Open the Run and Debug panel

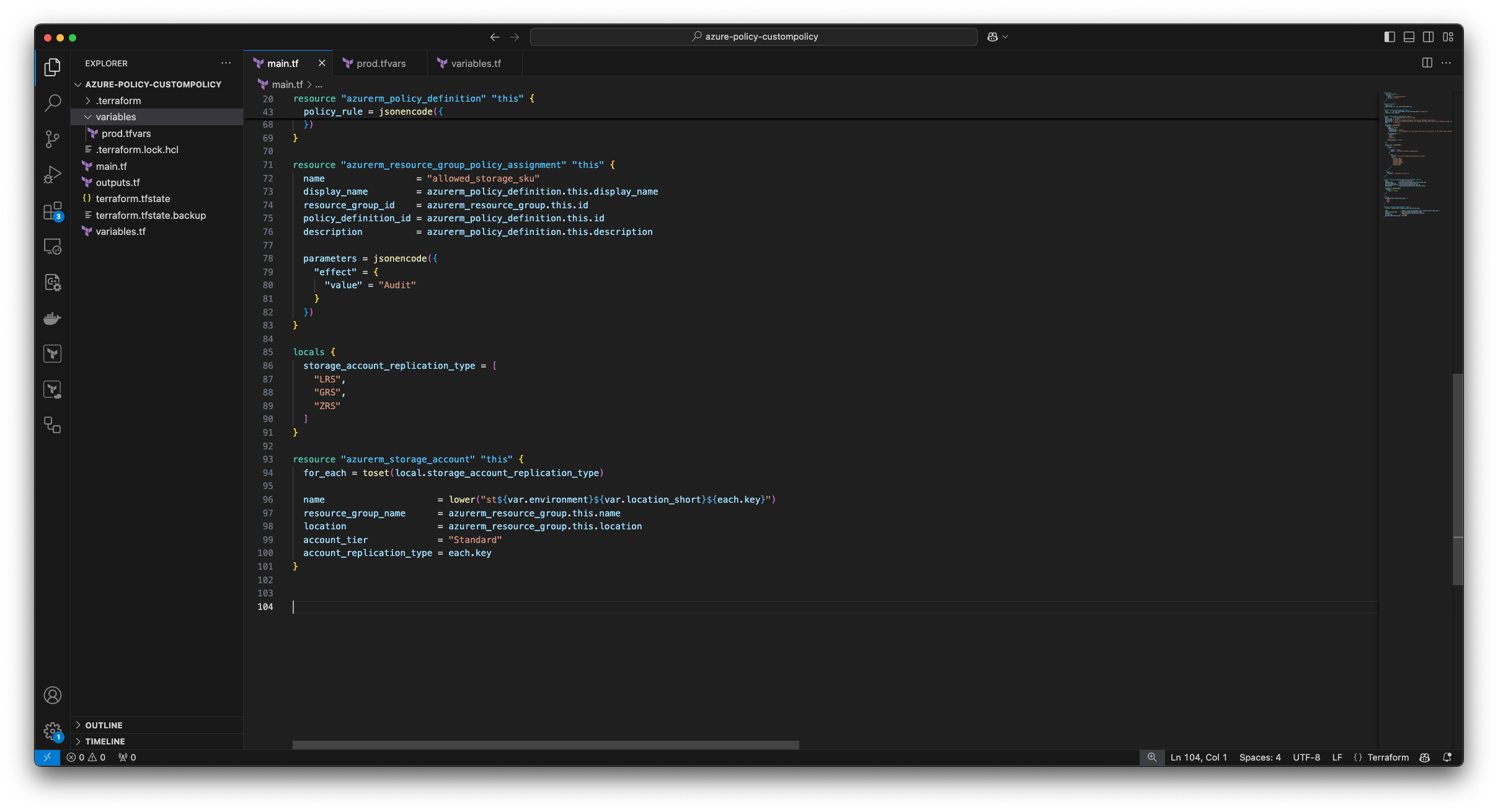coord(53,174)
